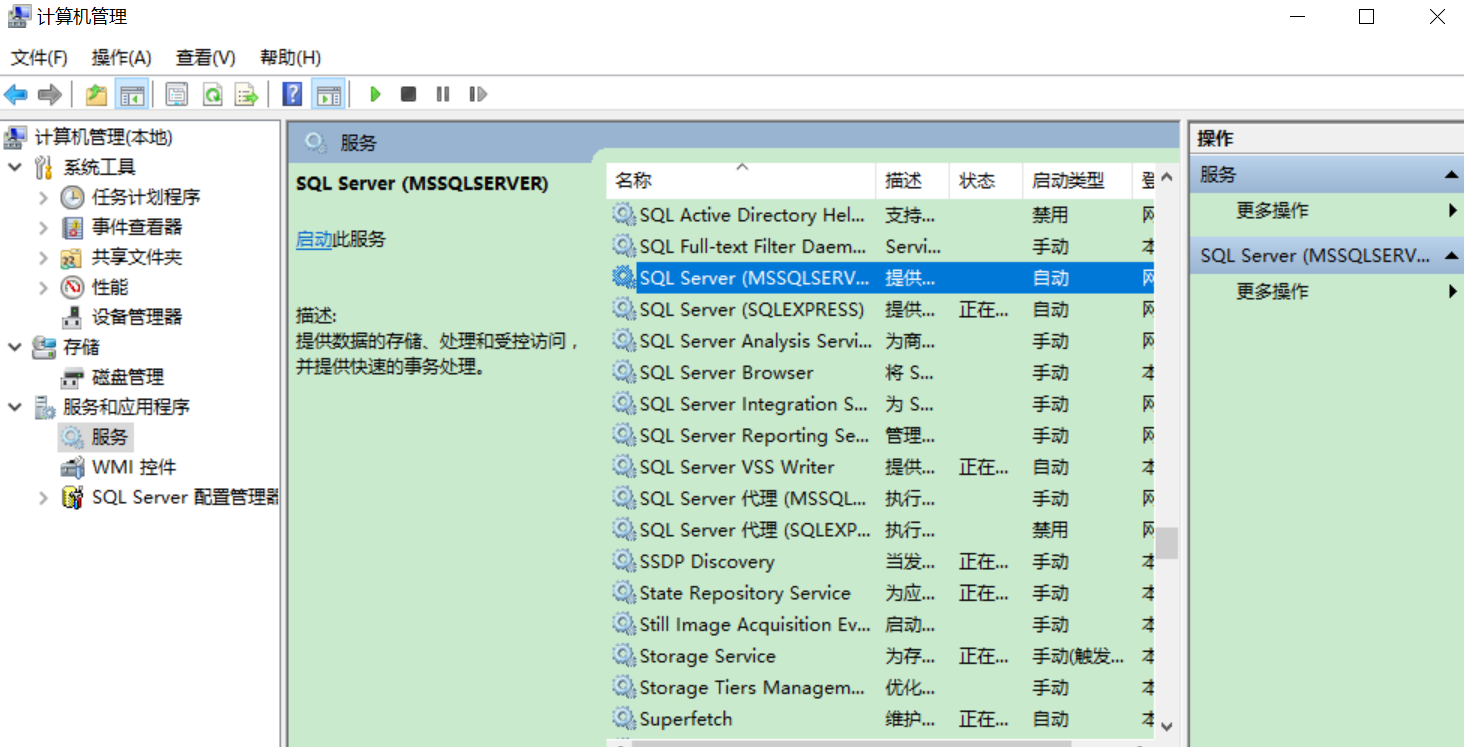Start service with the green play button
Image resolution: width=1464 pixels, height=747 pixels.
[375, 94]
